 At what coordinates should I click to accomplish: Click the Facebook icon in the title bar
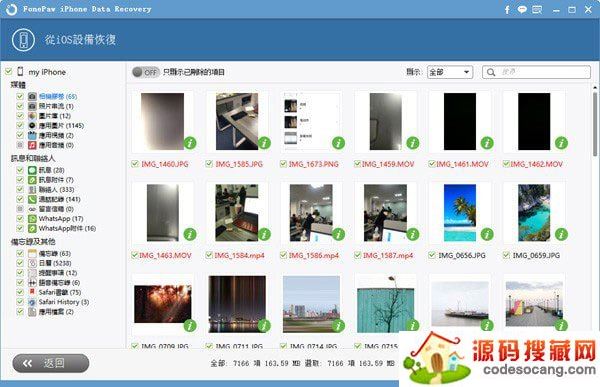tap(507, 10)
